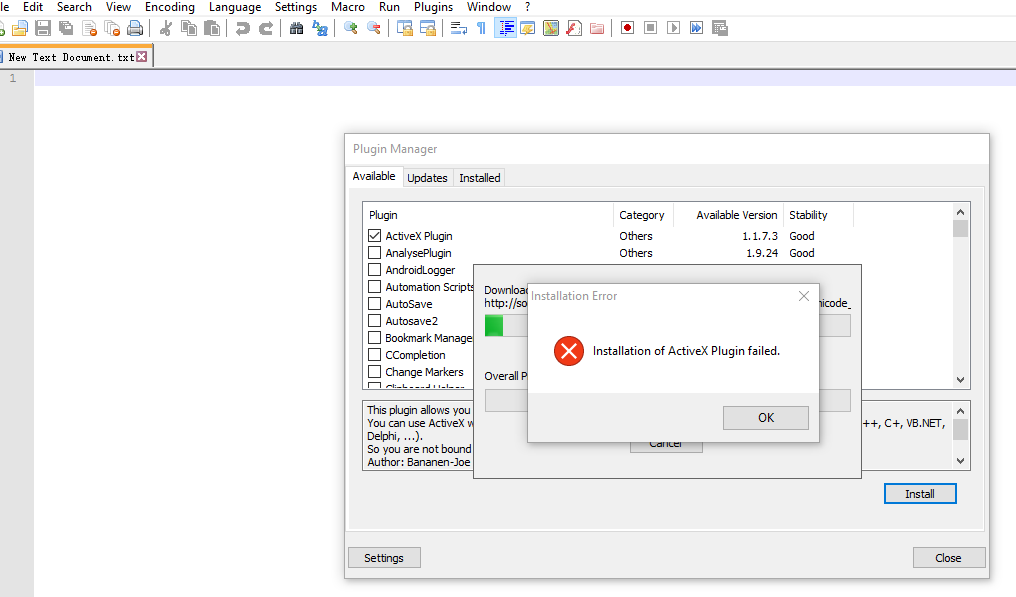The height and width of the screenshot is (597, 1016).
Task: Open the Search menu
Action: coord(75,7)
